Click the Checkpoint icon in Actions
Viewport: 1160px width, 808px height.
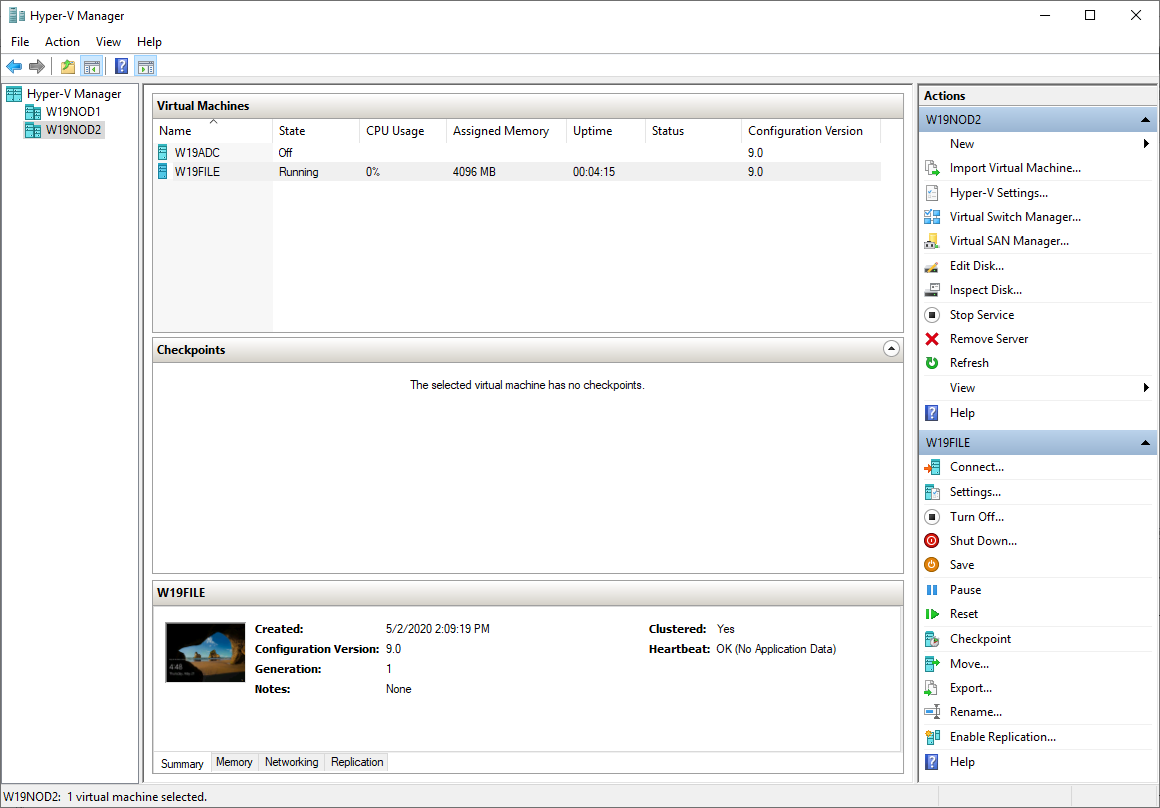932,639
